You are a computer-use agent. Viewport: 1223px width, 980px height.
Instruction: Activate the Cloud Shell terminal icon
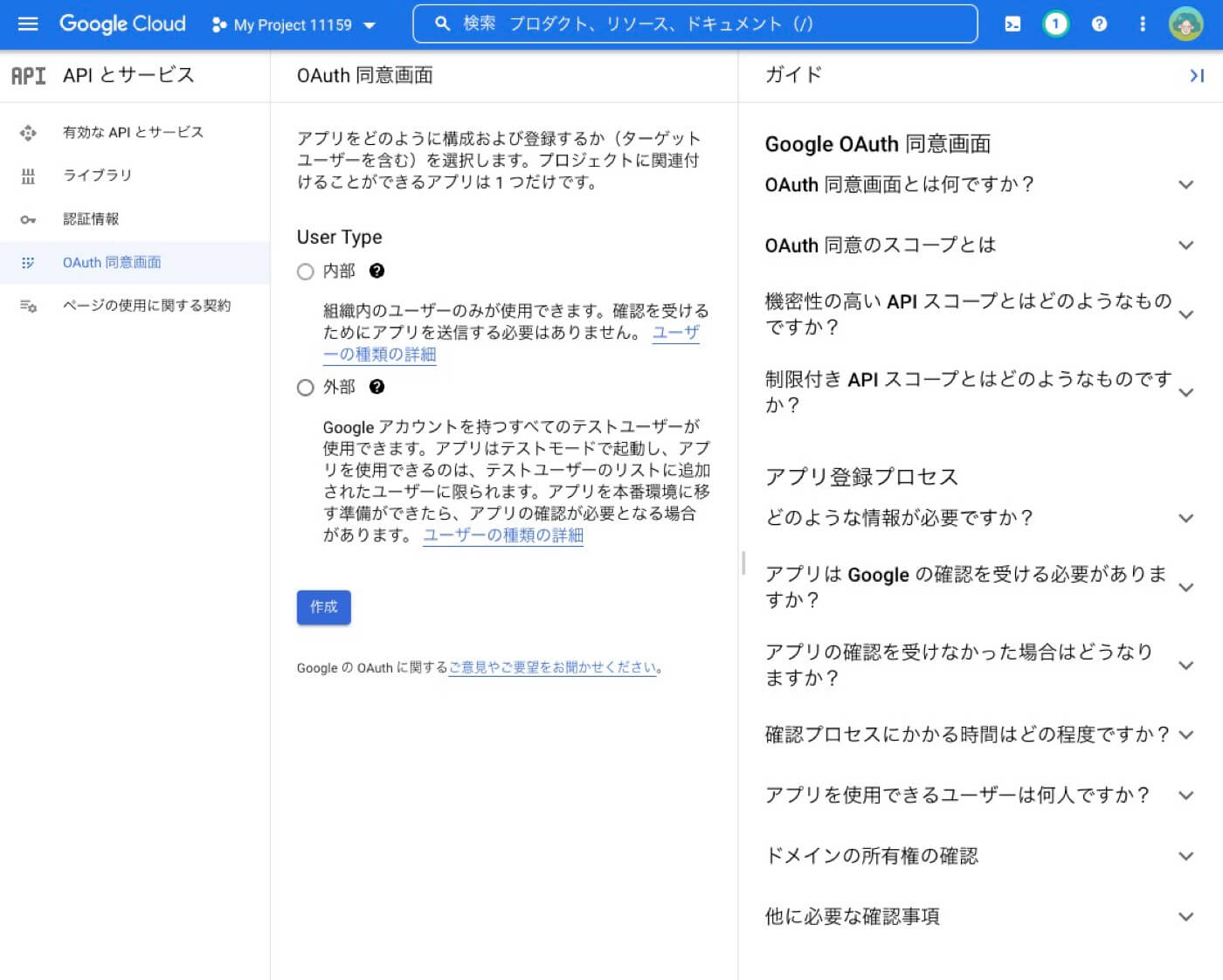click(x=1012, y=24)
